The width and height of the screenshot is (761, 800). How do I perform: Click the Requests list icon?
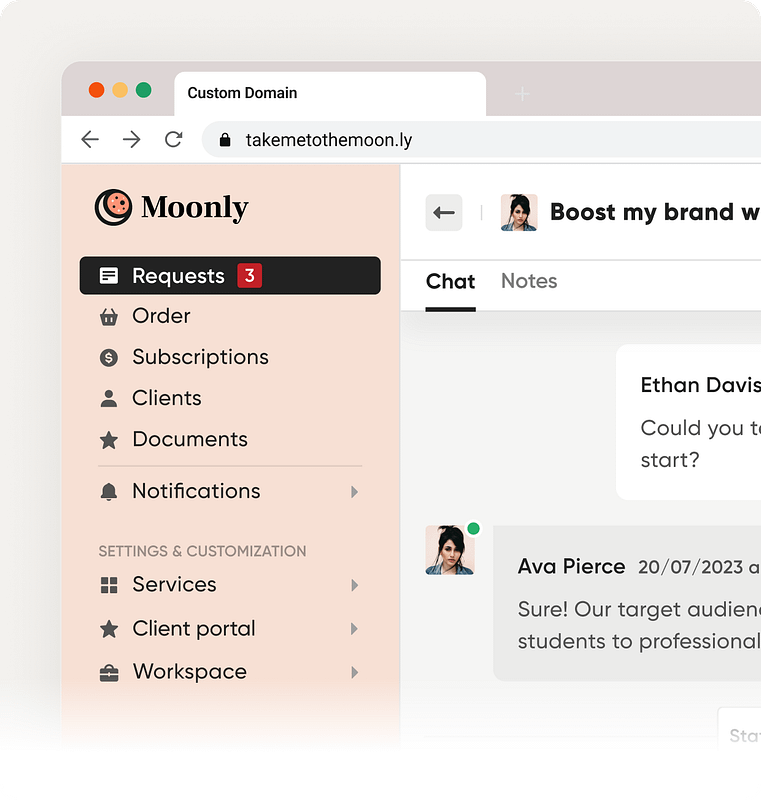point(109,276)
